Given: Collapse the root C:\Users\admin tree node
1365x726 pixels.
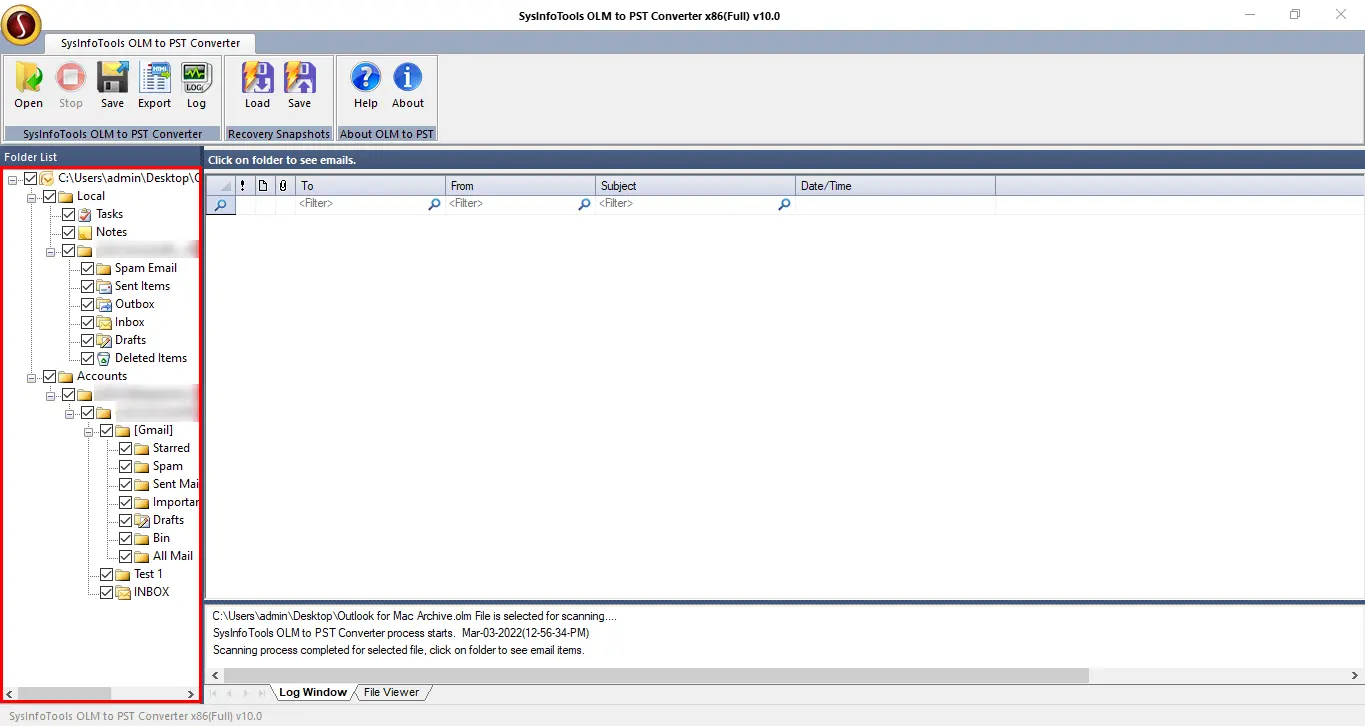Looking at the screenshot, I should pos(13,178).
